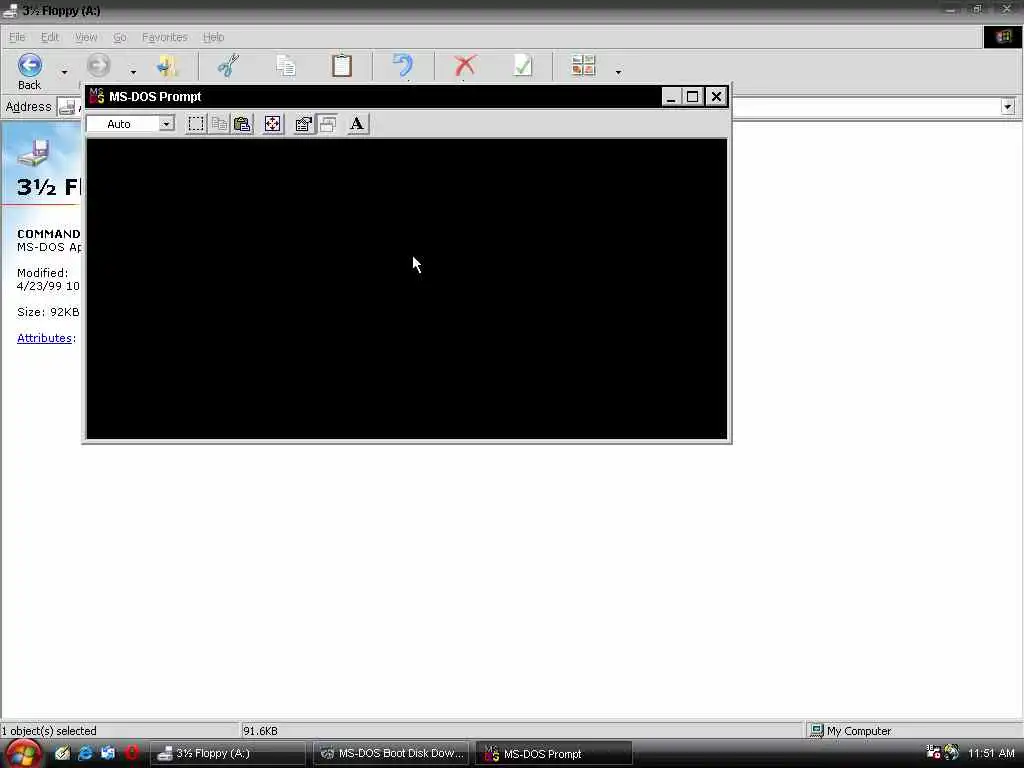Open the Edit menu

pyautogui.click(x=50, y=37)
